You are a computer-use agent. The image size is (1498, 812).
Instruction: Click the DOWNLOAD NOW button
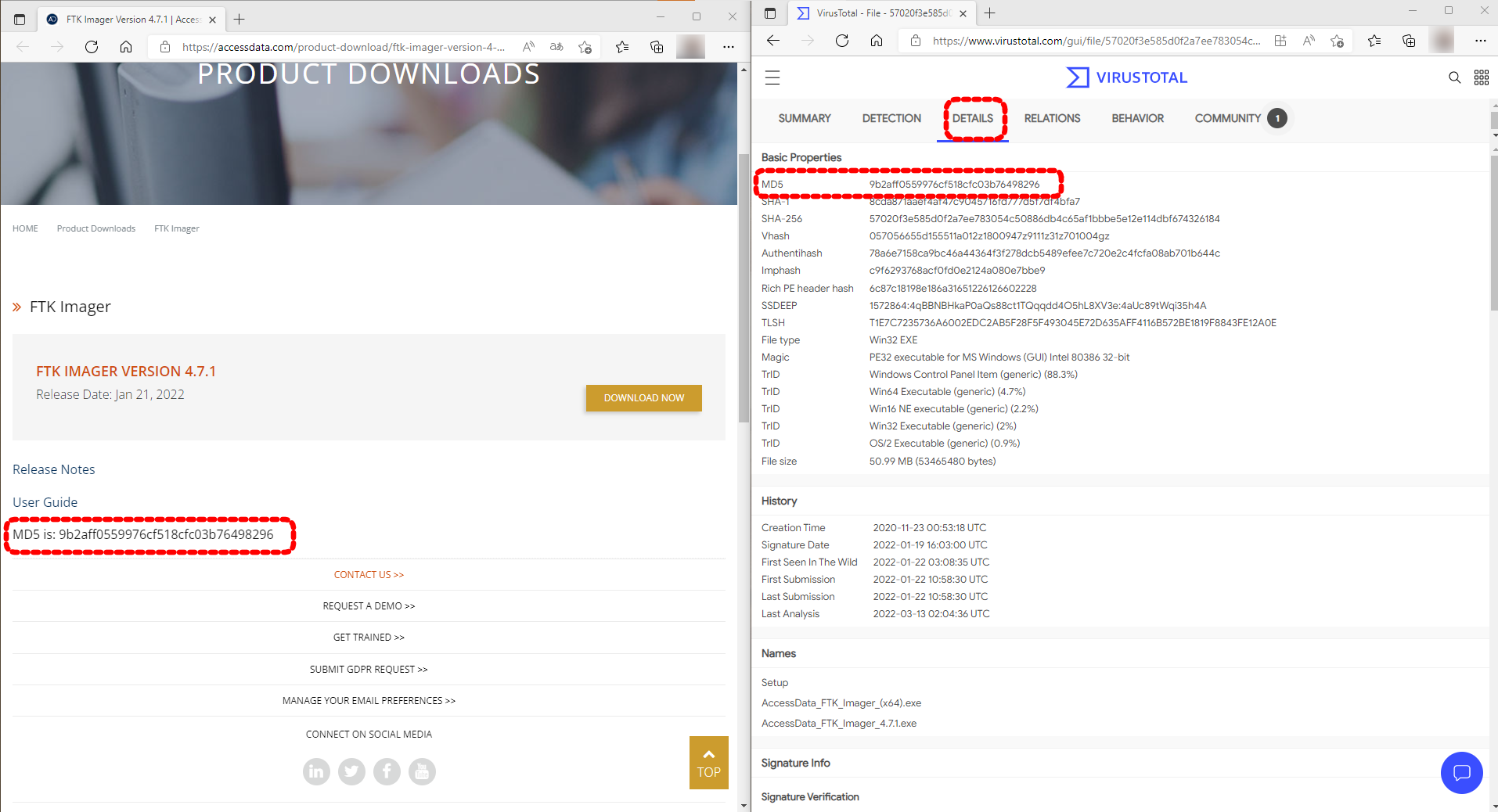[x=644, y=398]
